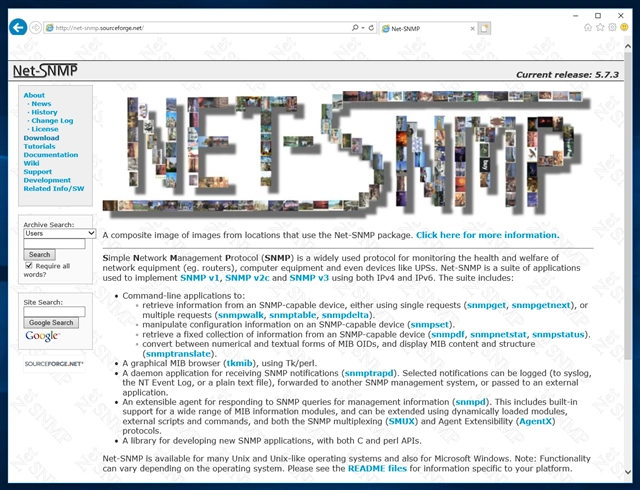Open the SMUX link

[401, 421]
